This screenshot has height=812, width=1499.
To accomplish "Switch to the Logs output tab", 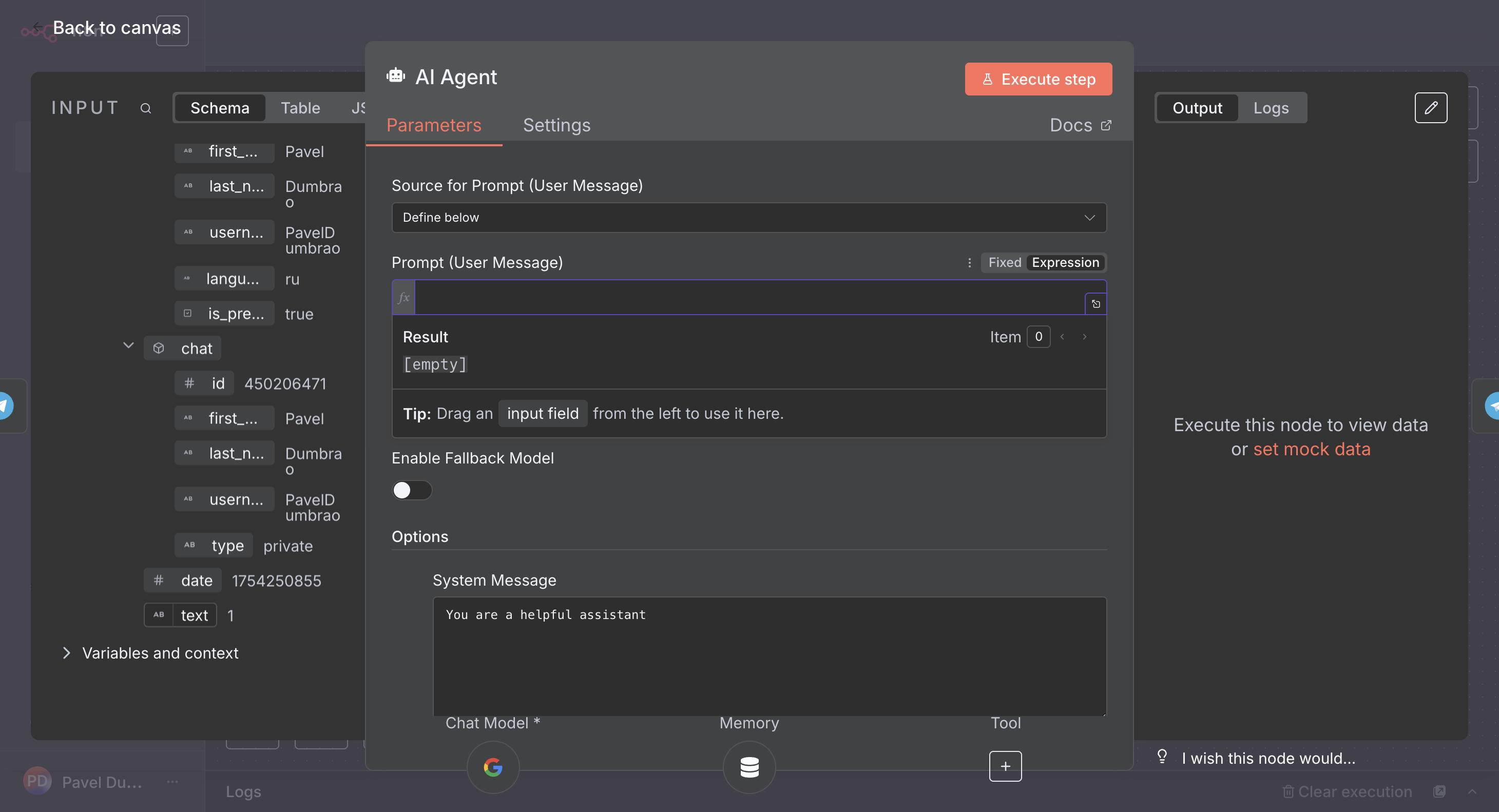I will click(1271, 108).
